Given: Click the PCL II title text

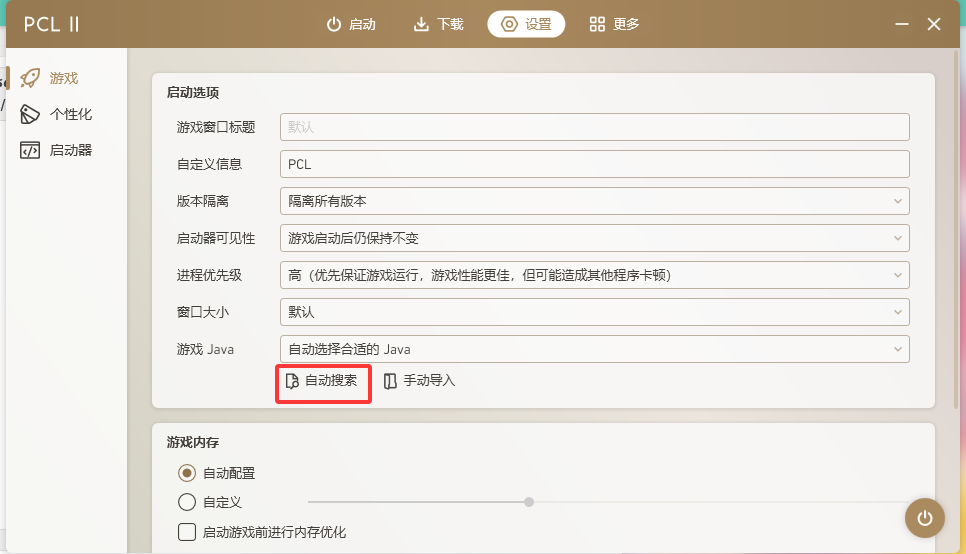Looking at the screenshot, I should click(51, 24).
